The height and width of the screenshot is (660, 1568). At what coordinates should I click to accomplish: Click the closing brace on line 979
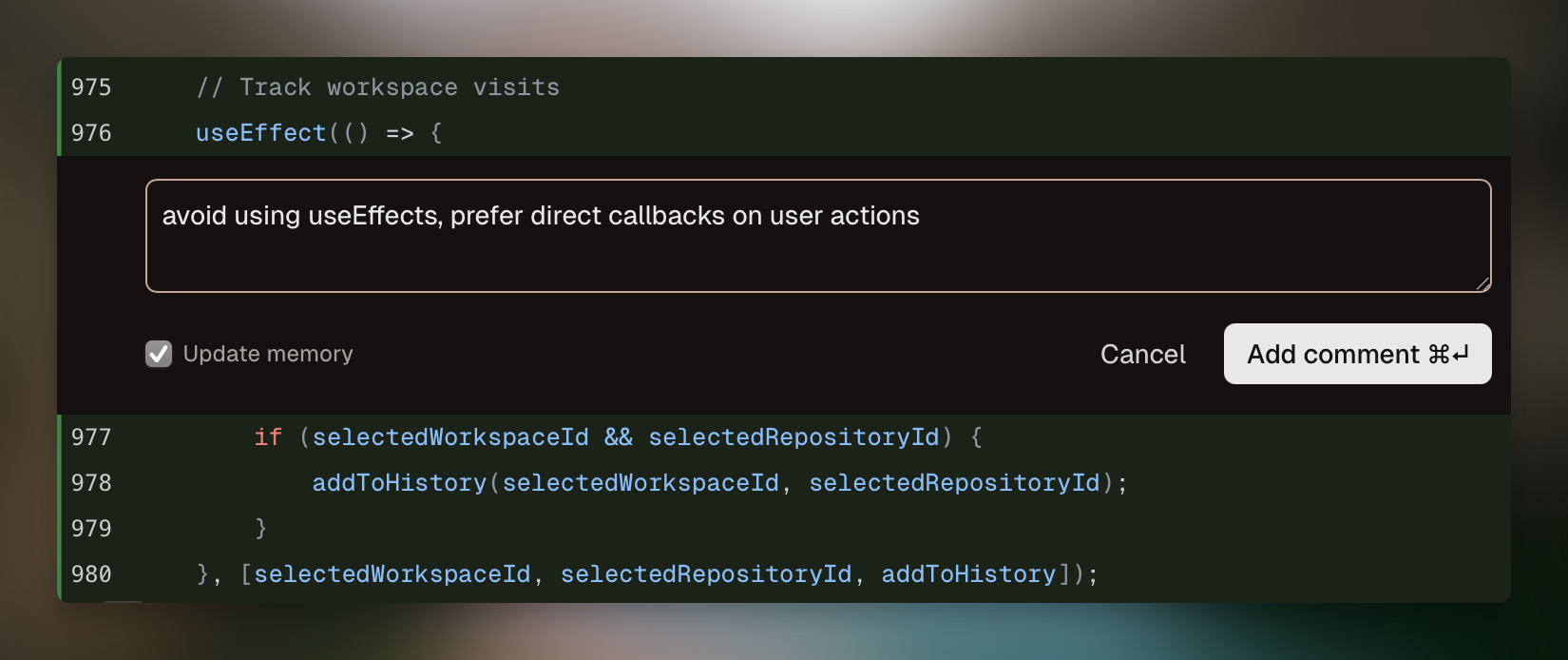(x=261, y=529)
